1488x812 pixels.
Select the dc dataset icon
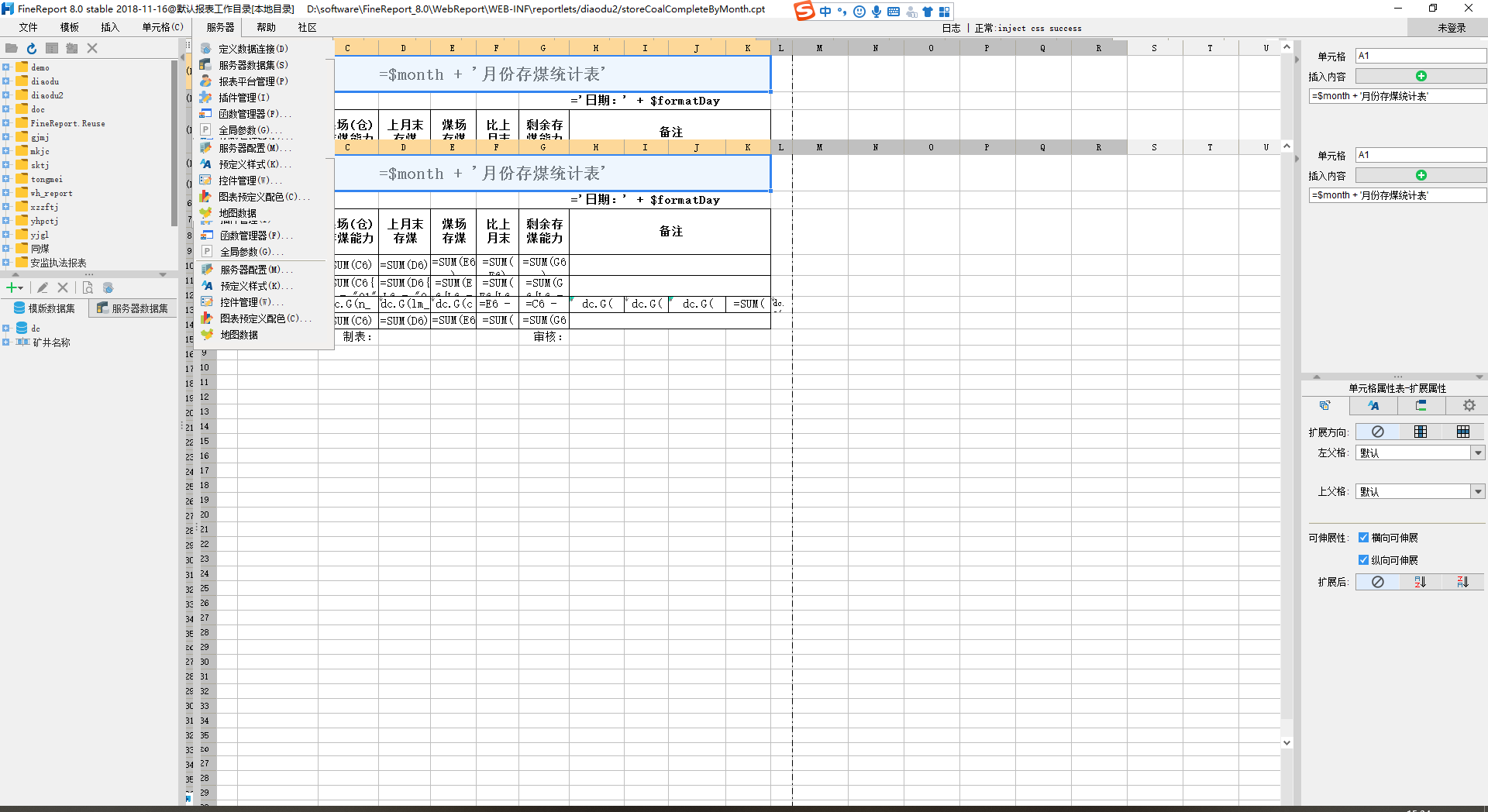click(22, 329)
